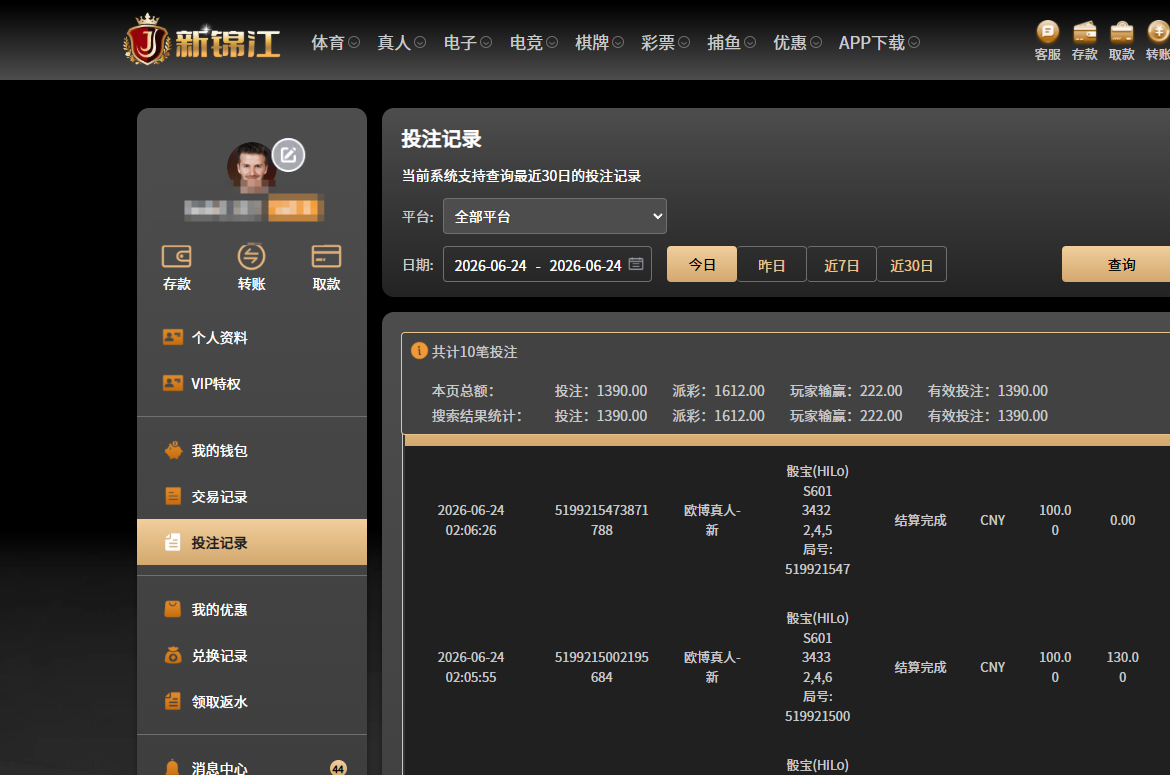Select the 近7日 date filter
The height and width of the screenshot is (775, 1170).
click(x=842, y=265)
